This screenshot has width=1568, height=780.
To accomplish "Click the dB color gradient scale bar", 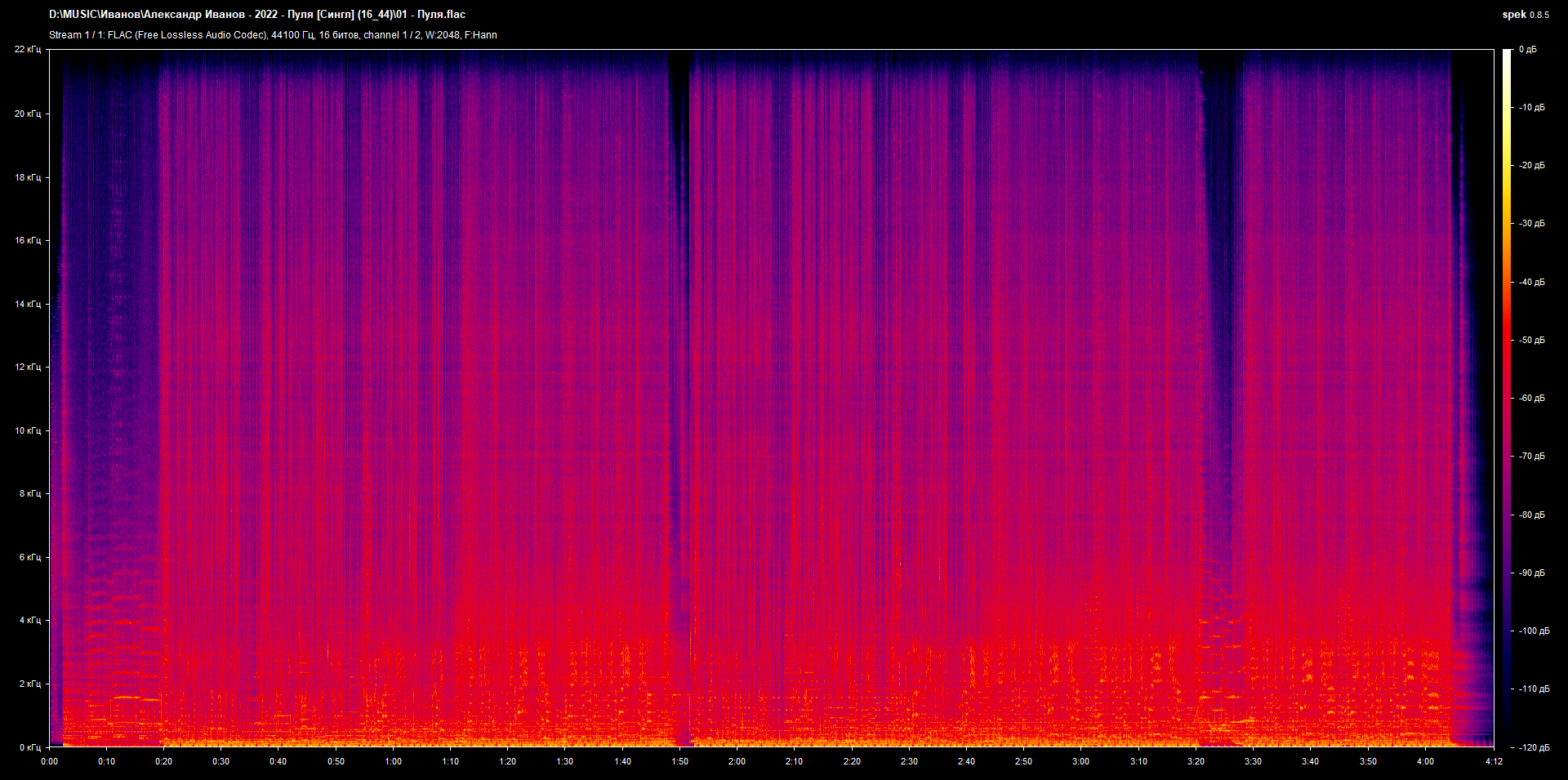I will coord(1508,398).
